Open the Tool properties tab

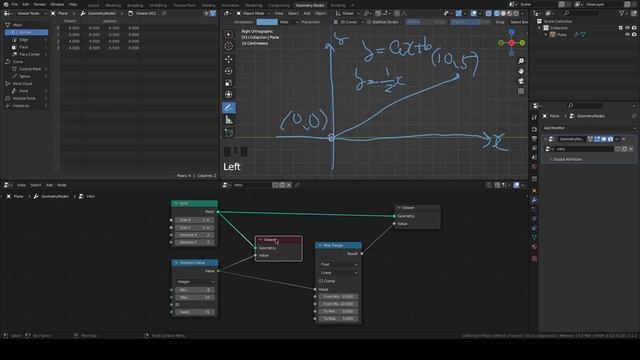534,118
